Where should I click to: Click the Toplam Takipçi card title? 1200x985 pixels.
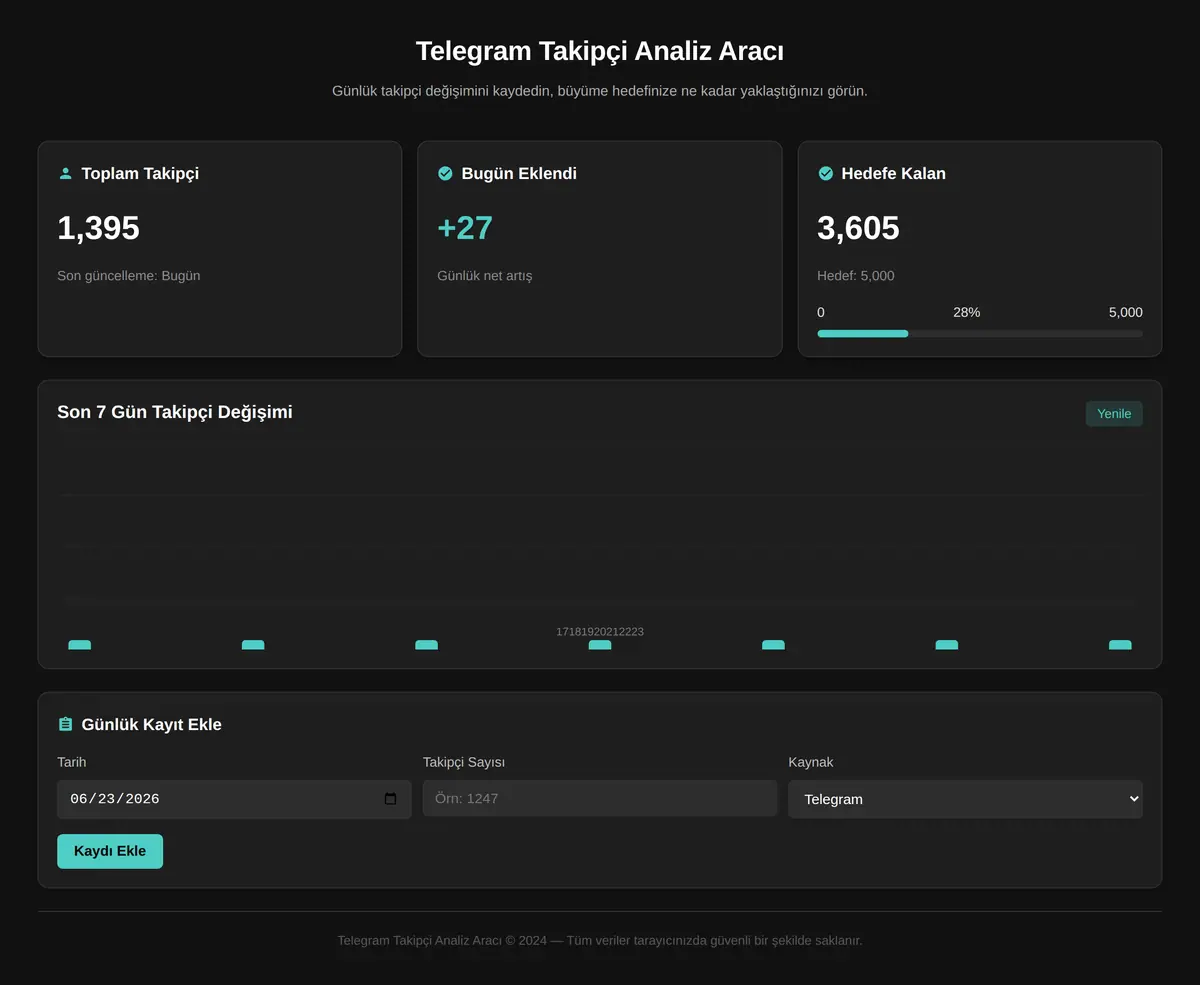[x=140, y=173]
